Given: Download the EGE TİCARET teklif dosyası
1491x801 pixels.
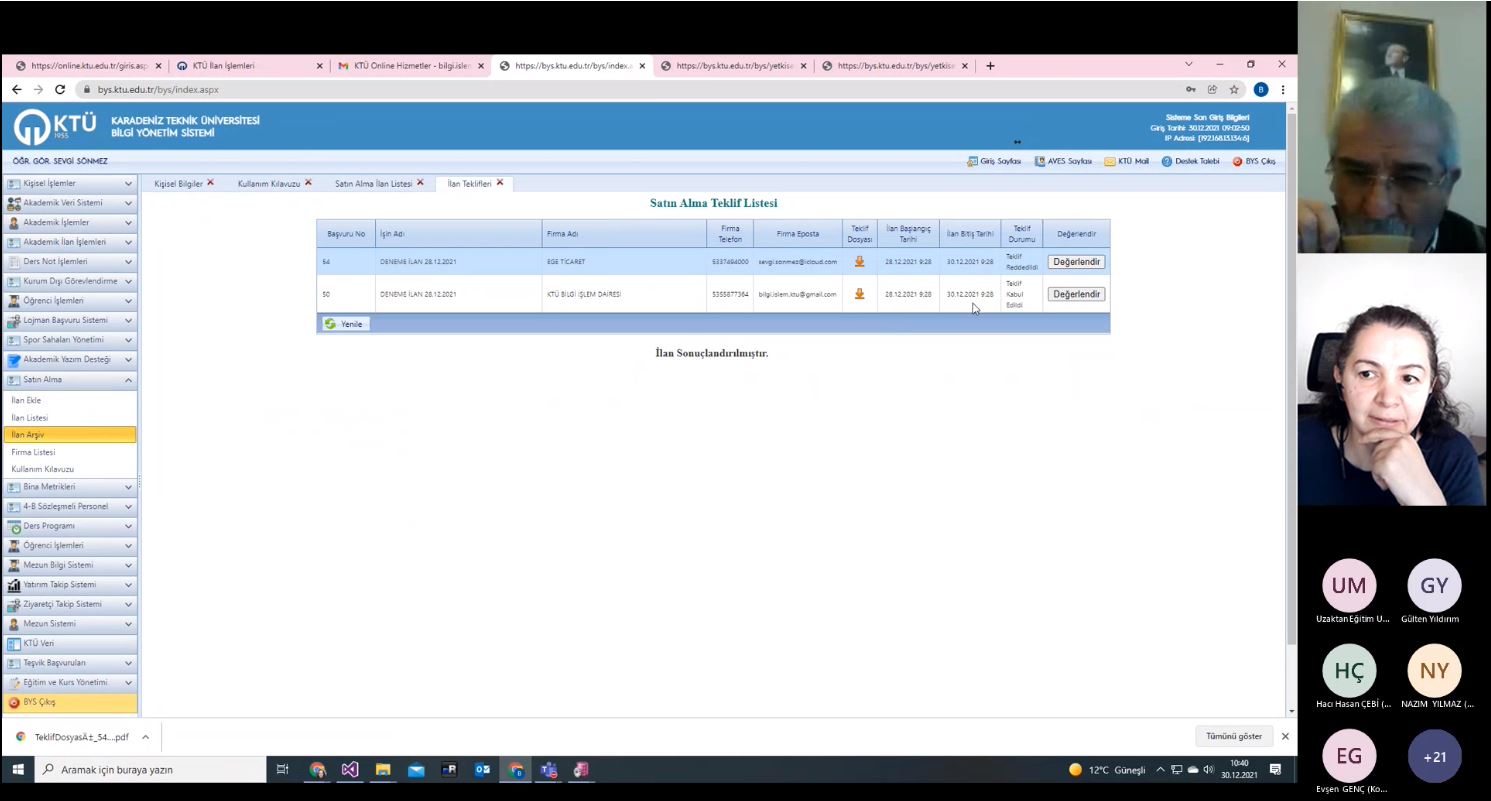Looking at the screenshot, I should coord(859,262).
